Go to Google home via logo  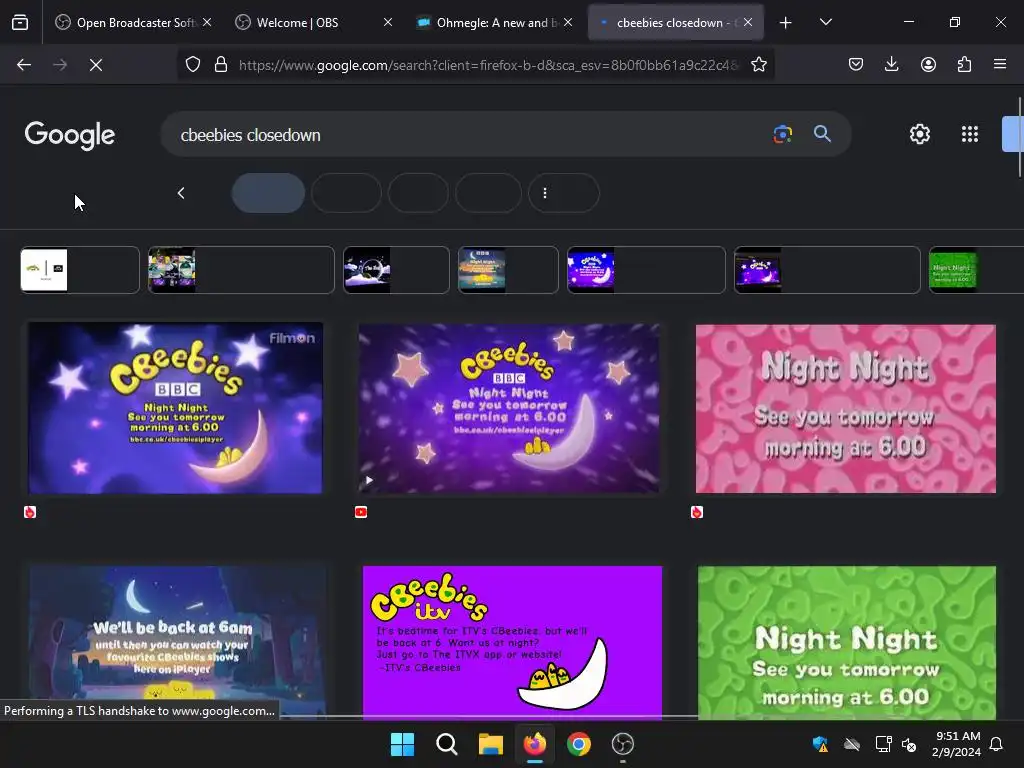tap(70, 135)
